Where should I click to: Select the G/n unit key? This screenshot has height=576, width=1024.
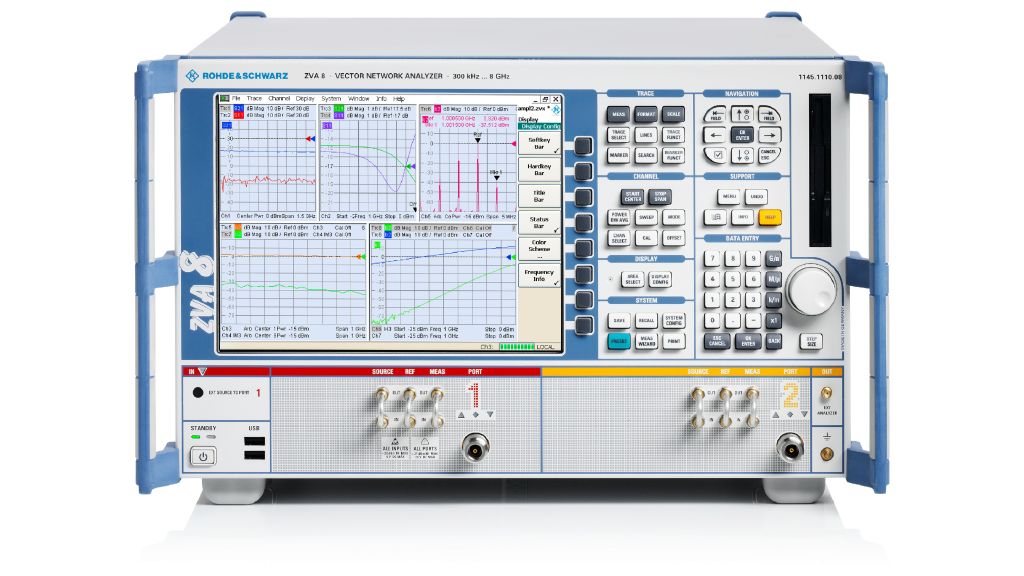coord(774,259)
